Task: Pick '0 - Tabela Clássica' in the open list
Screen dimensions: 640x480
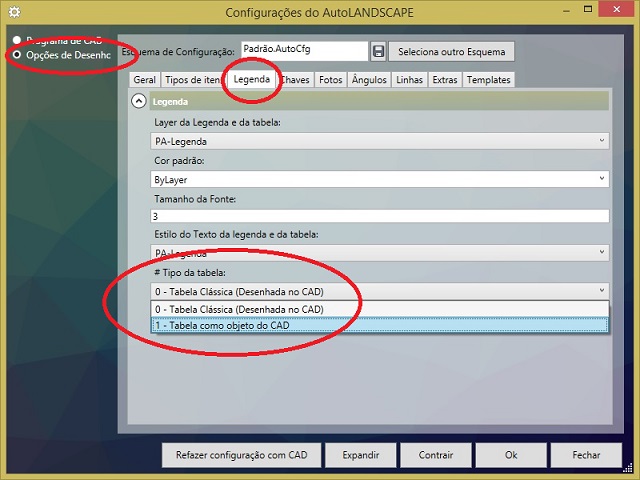Action: [x=379, y=309]
